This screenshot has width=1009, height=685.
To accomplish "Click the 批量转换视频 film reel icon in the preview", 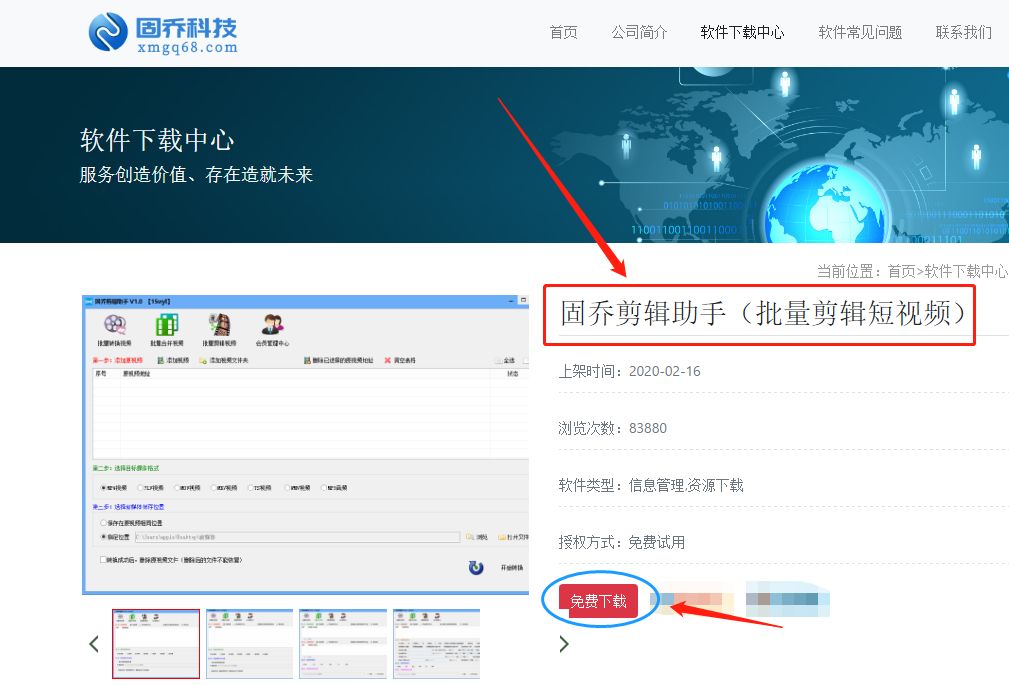I will (115, 324).
